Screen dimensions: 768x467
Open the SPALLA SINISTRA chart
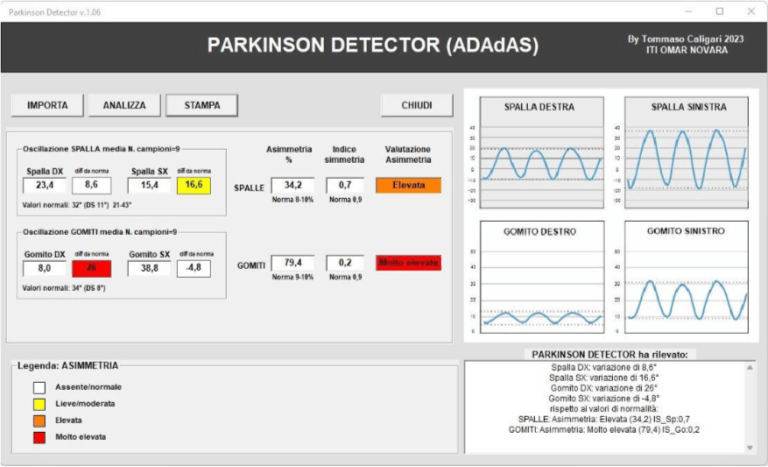[x=686, y=152]
